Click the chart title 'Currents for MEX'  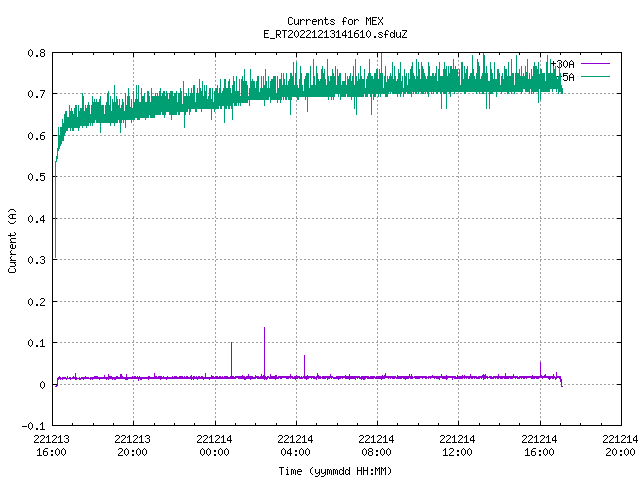(x=335, y=21)
